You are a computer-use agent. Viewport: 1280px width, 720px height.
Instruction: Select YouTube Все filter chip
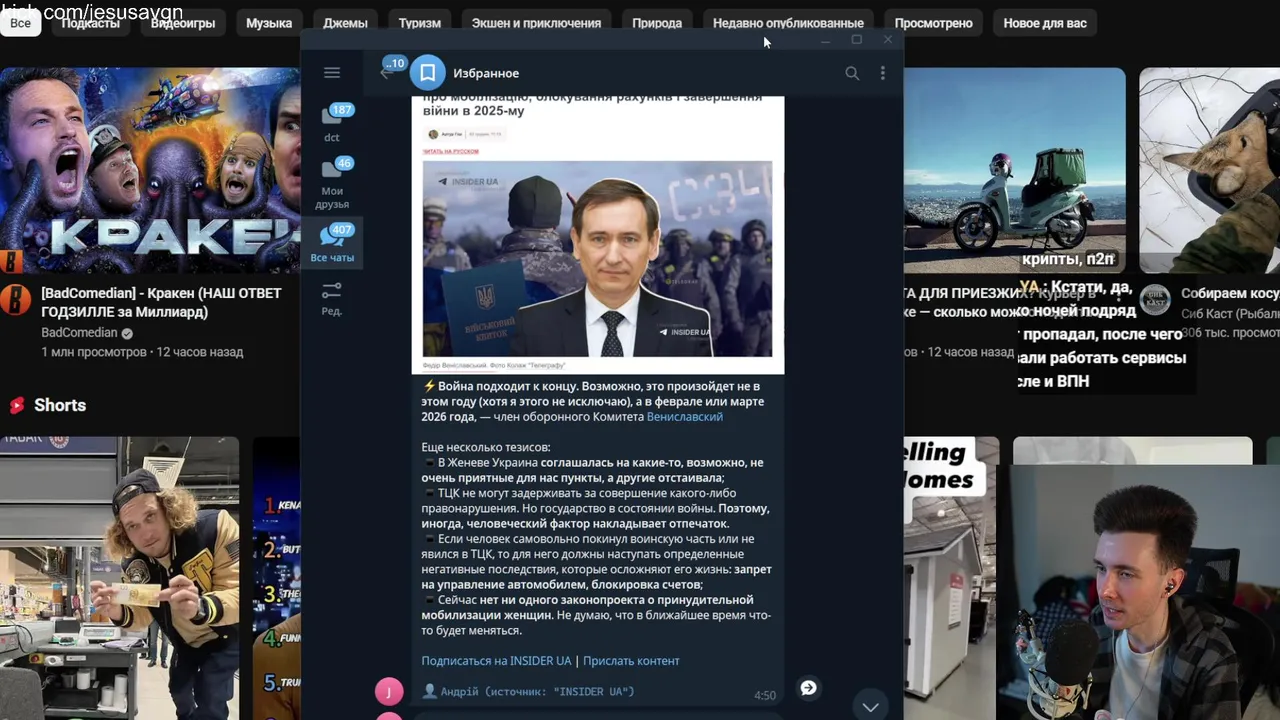click(20, 23)
